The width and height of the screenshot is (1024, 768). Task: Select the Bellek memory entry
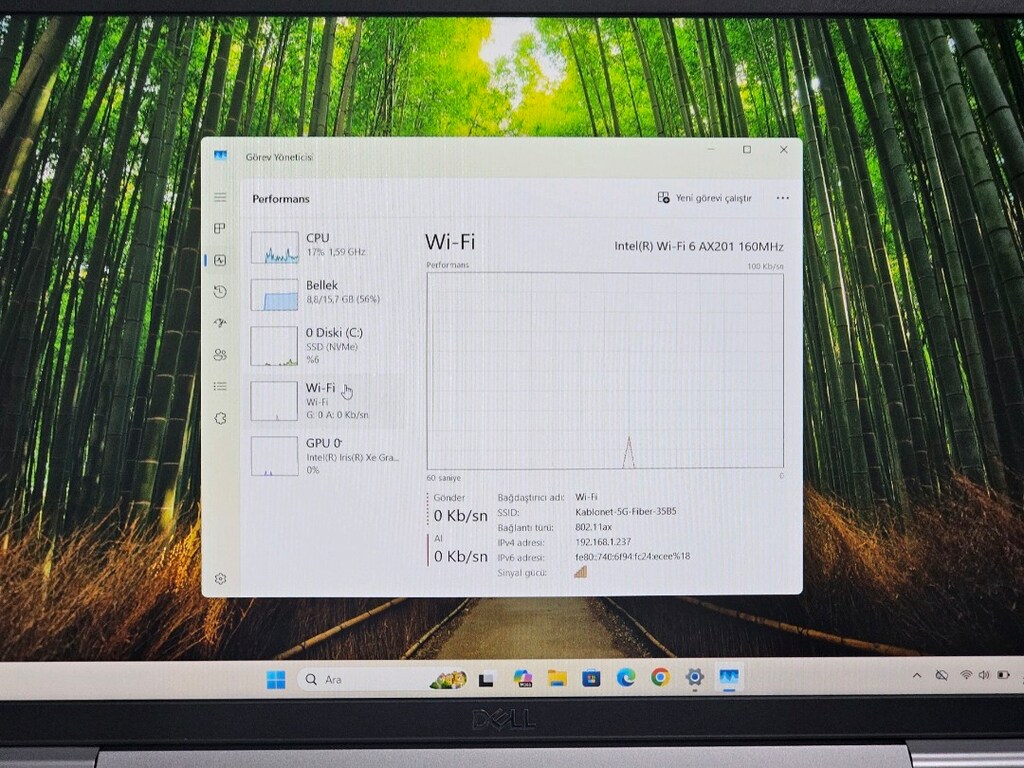(x=325, y=293)
